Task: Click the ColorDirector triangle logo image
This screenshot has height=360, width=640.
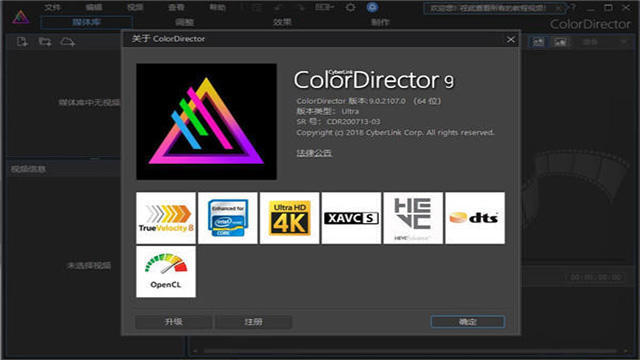Action: pyautogui.click(x=207, y=122)
